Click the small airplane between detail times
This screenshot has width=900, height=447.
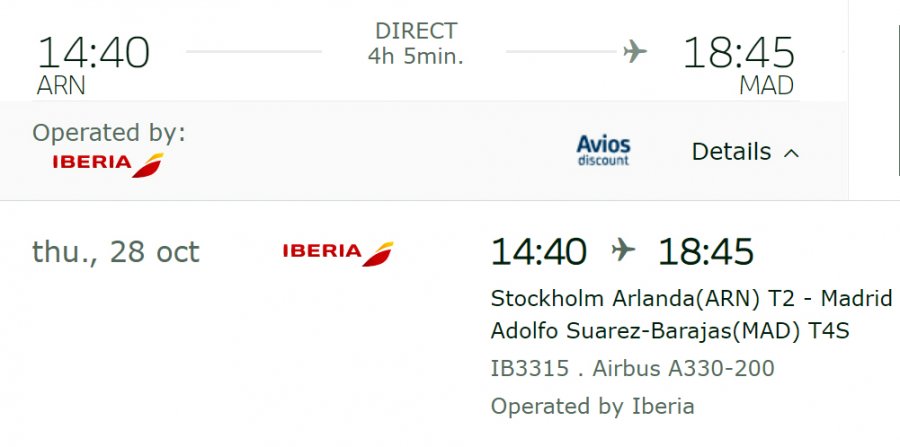point(622,251)
